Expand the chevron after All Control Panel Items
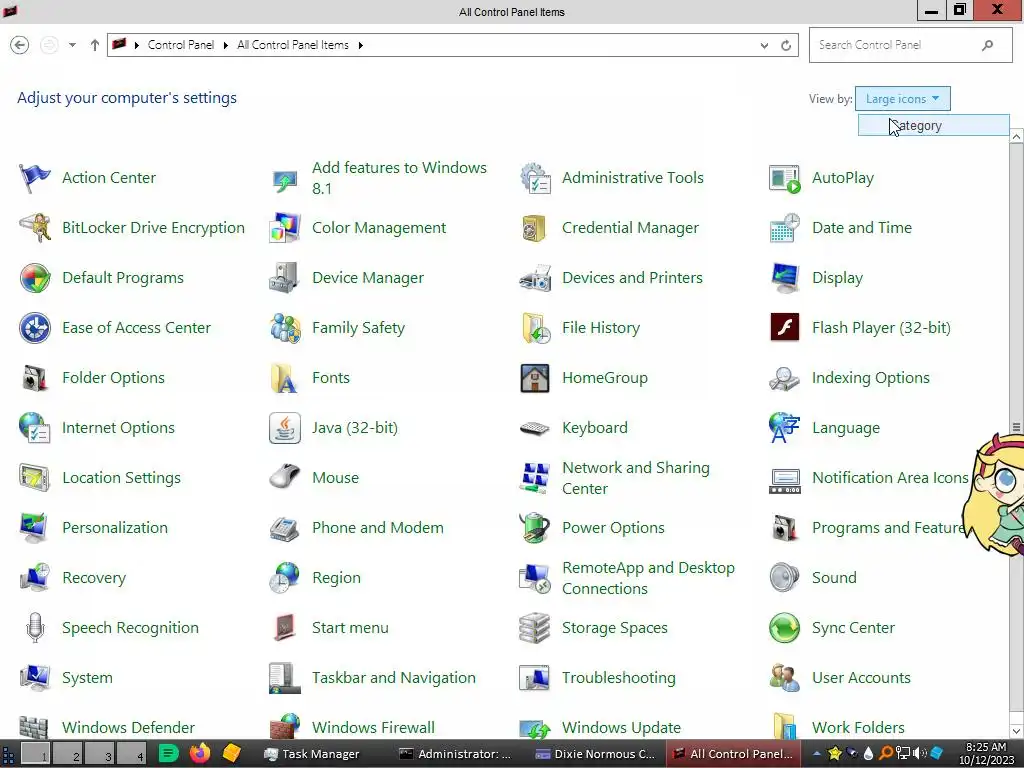1024x768 pixels. pos(360,45)
